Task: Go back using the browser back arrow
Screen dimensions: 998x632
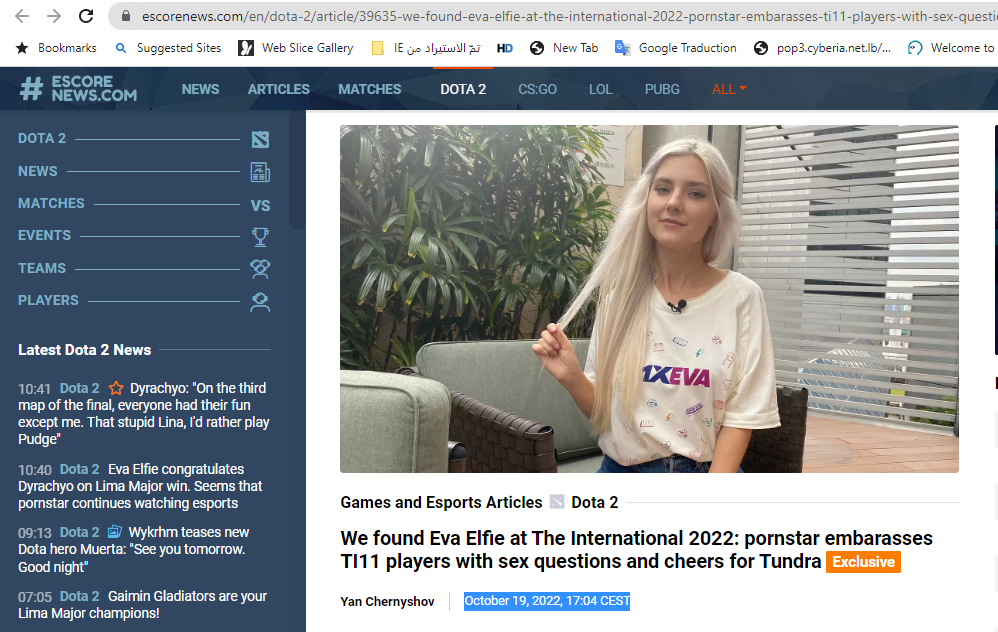Action: pyautogui.click(x=22, y=16)
